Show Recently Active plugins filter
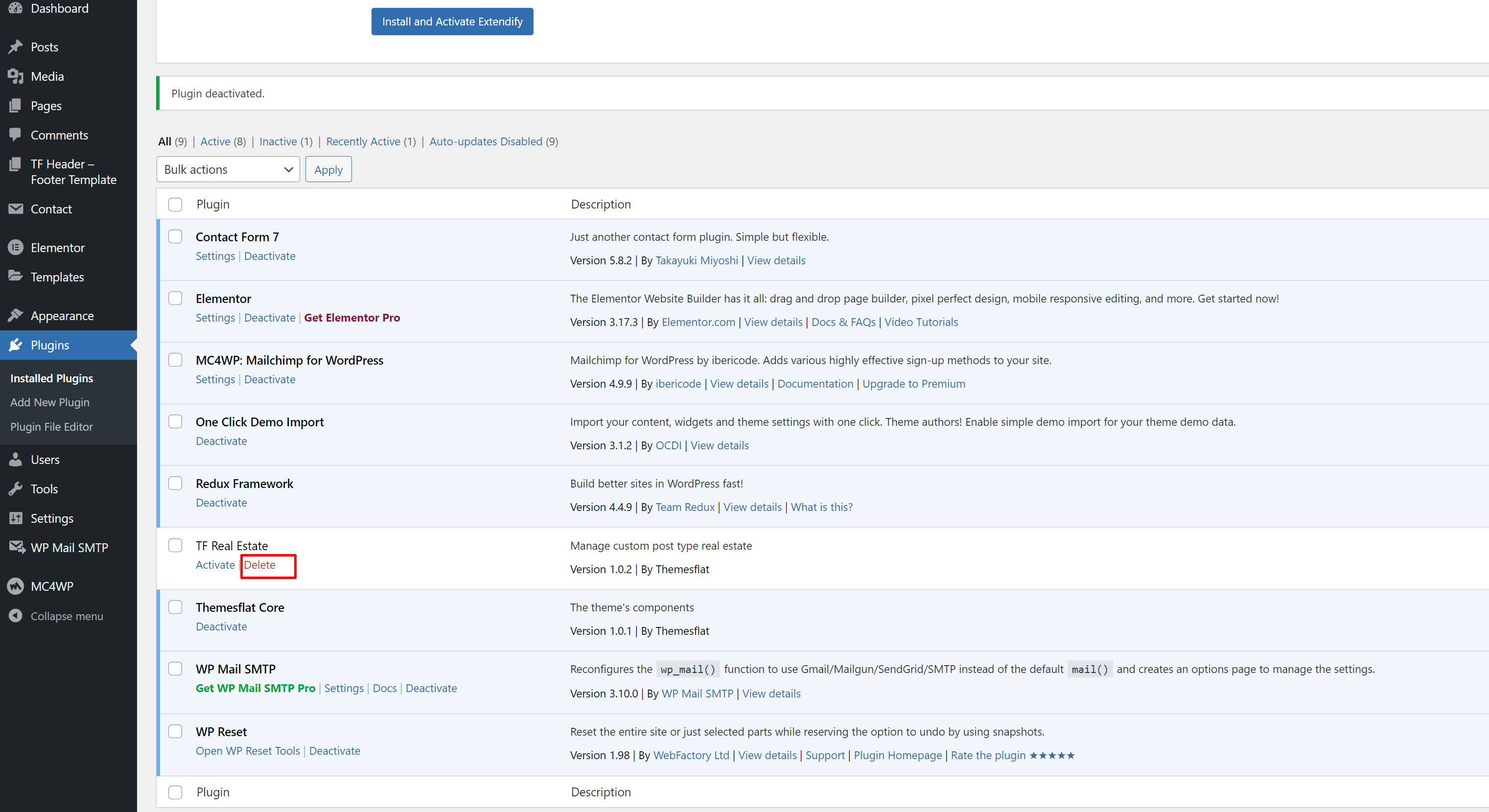This screenshot has width=1489, height=812. point(371,141)
